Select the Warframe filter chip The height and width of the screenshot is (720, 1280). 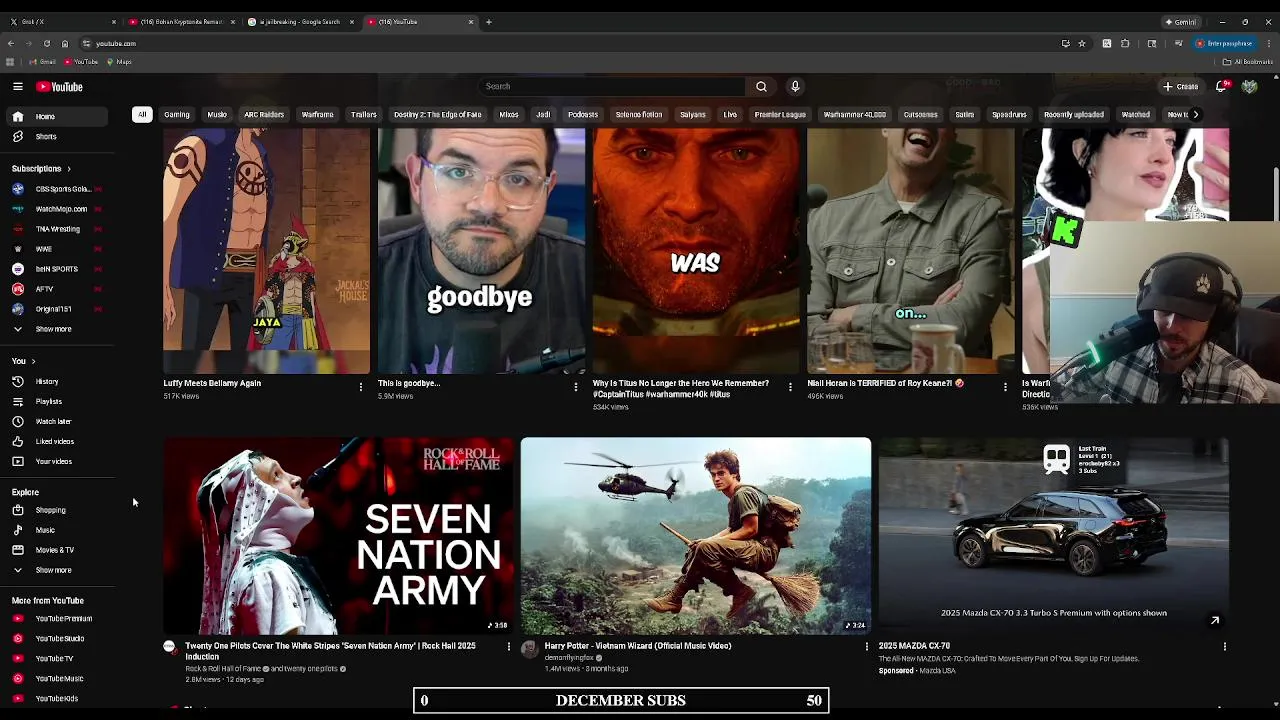click(318, 114)
